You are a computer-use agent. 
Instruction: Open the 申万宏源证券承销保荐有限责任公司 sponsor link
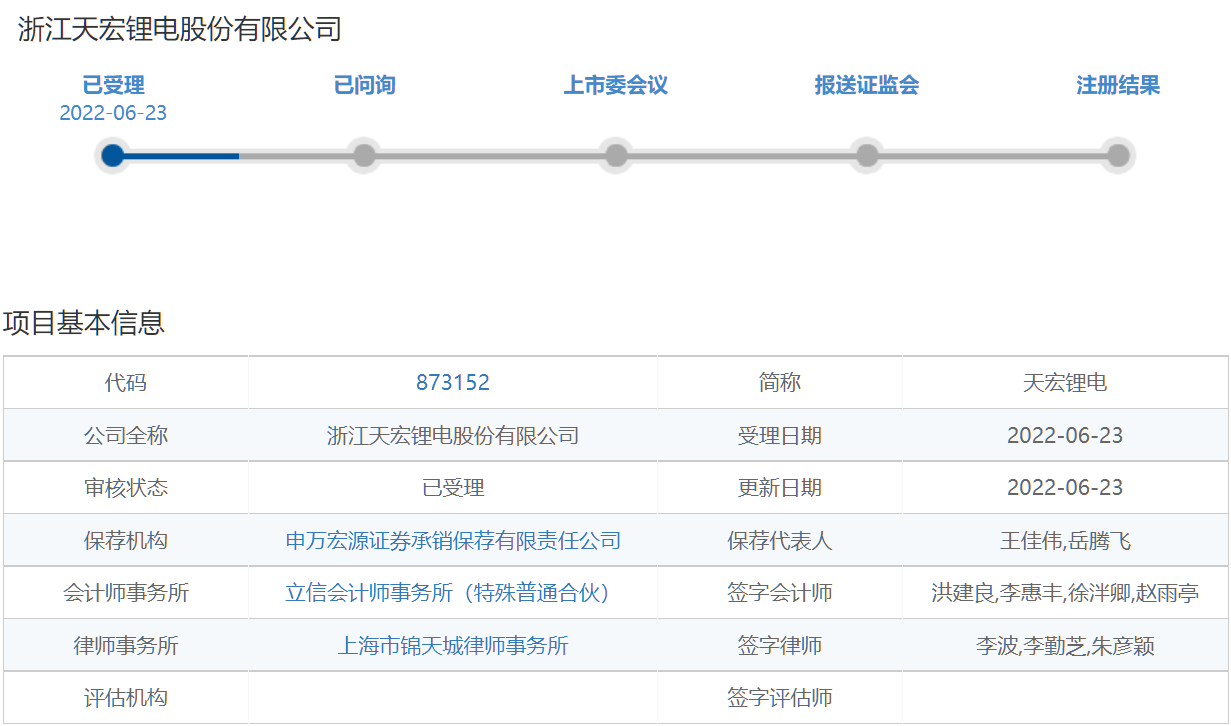tap(453, 541)
